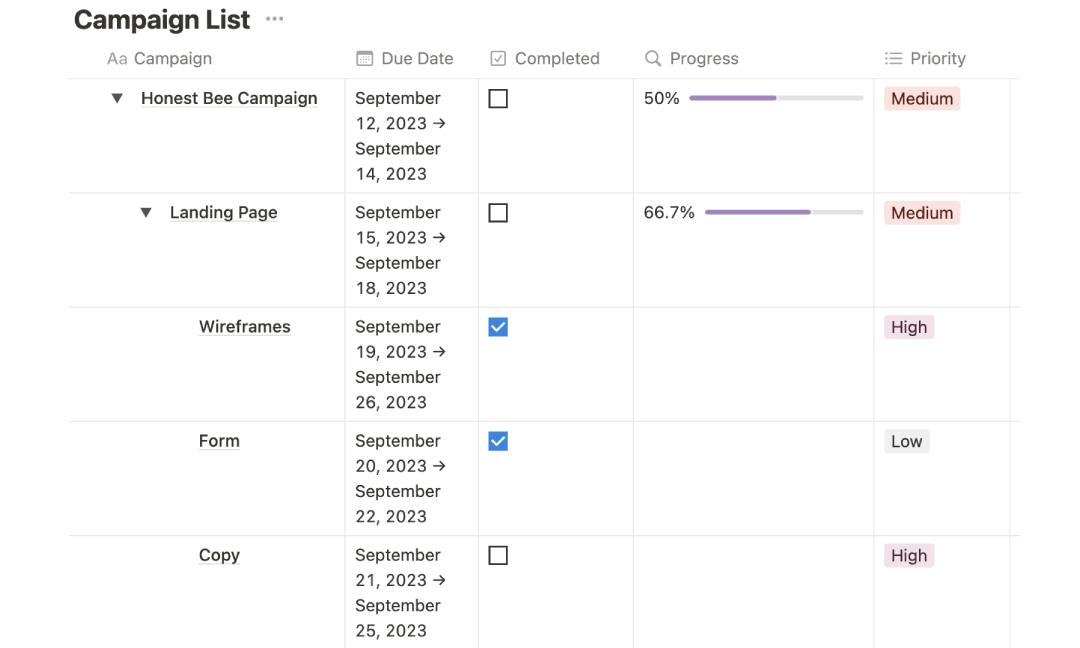Image resolution: width=1080 pixels, height=648 pixels.
Task: Click the Due Date column header
Action: [416, 58]
